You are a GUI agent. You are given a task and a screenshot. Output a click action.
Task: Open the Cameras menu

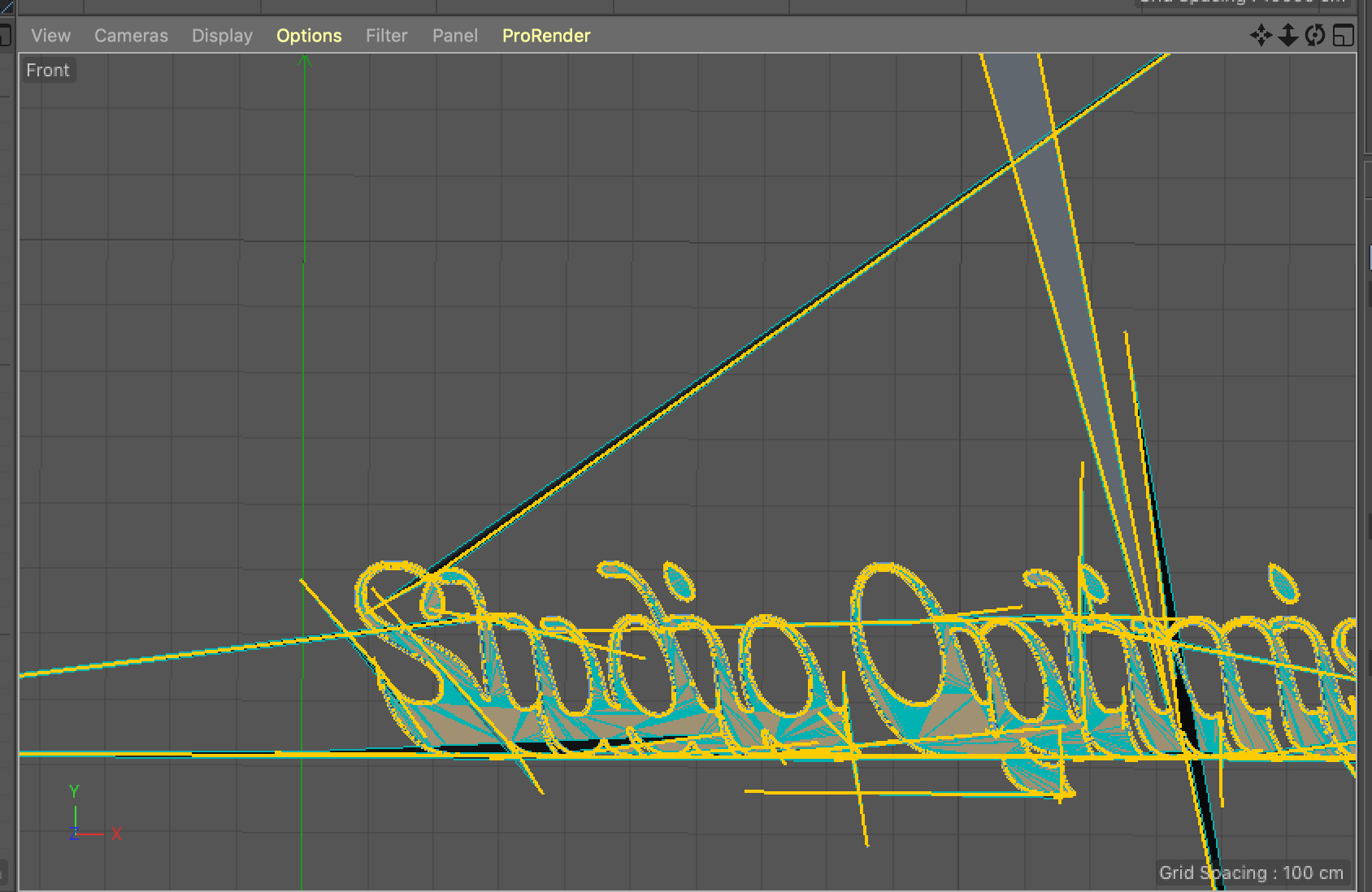coord(131,36)
